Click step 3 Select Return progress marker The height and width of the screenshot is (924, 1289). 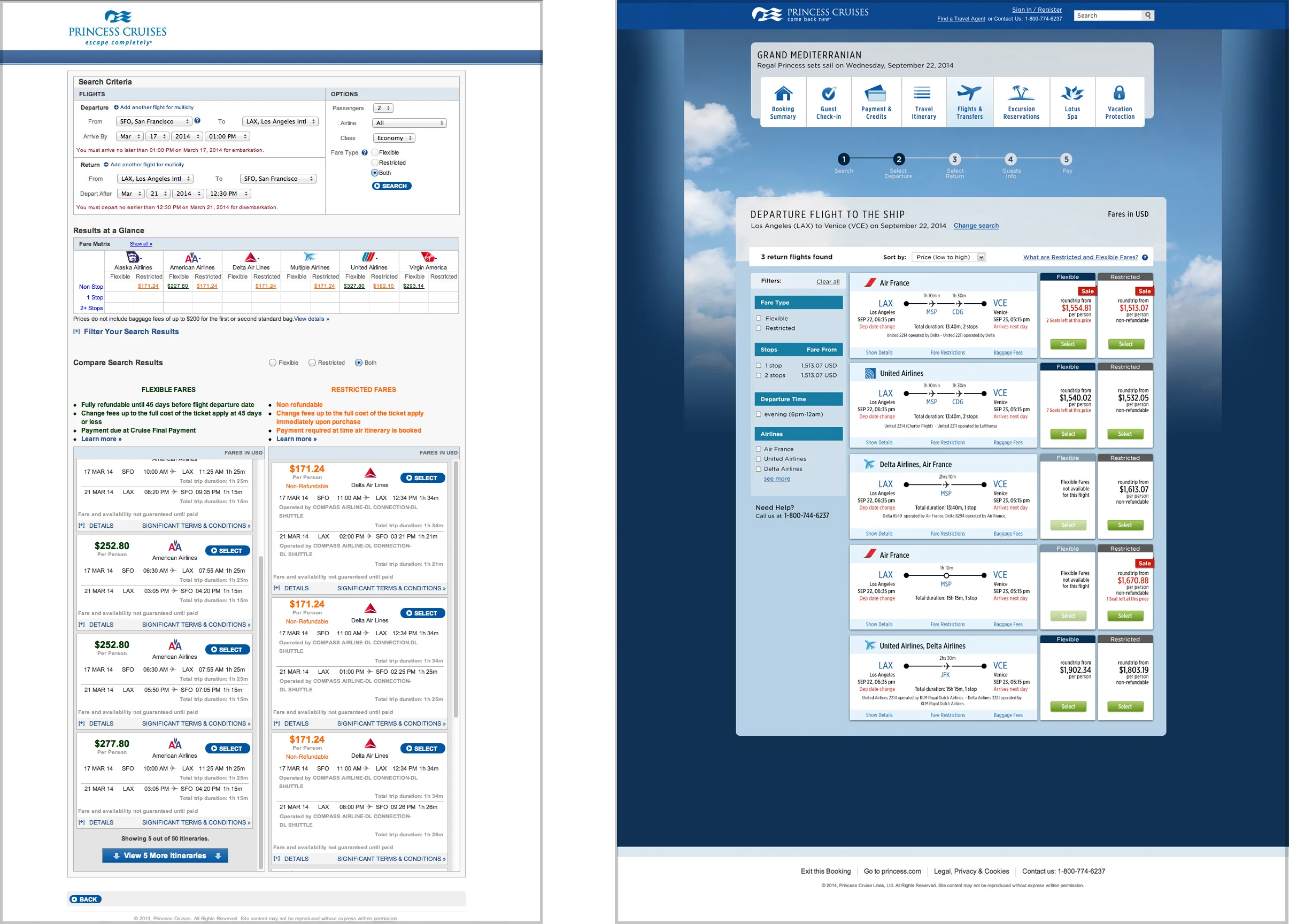(x=955, y=159)
